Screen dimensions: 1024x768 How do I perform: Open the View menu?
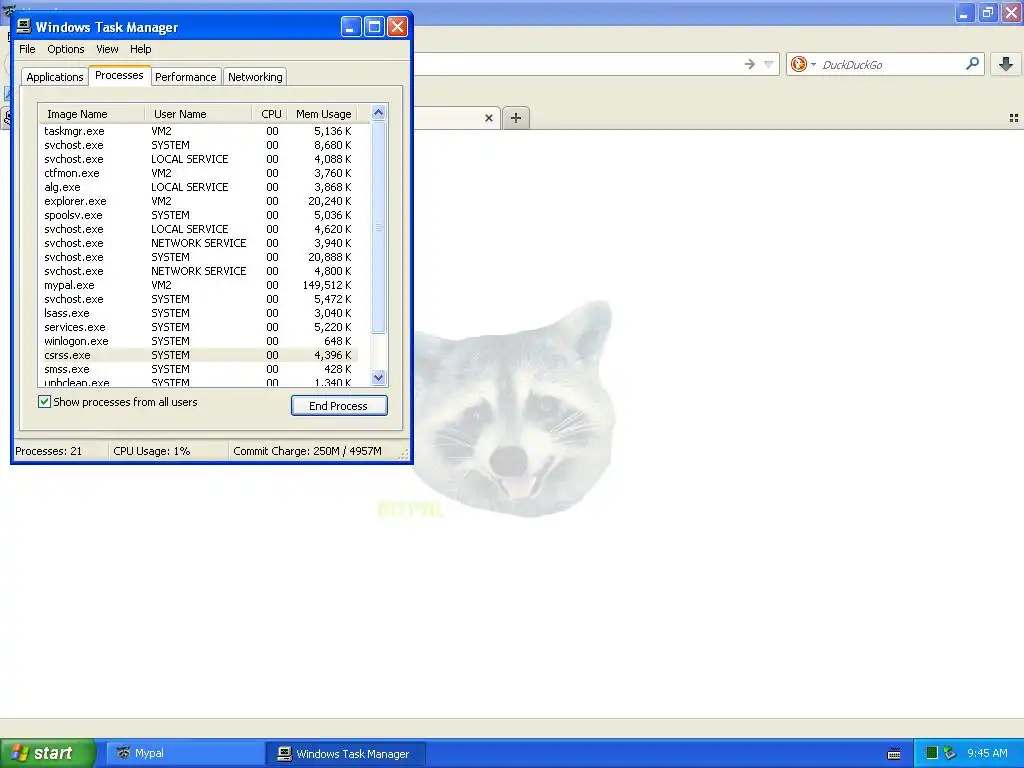coord(107,49)
